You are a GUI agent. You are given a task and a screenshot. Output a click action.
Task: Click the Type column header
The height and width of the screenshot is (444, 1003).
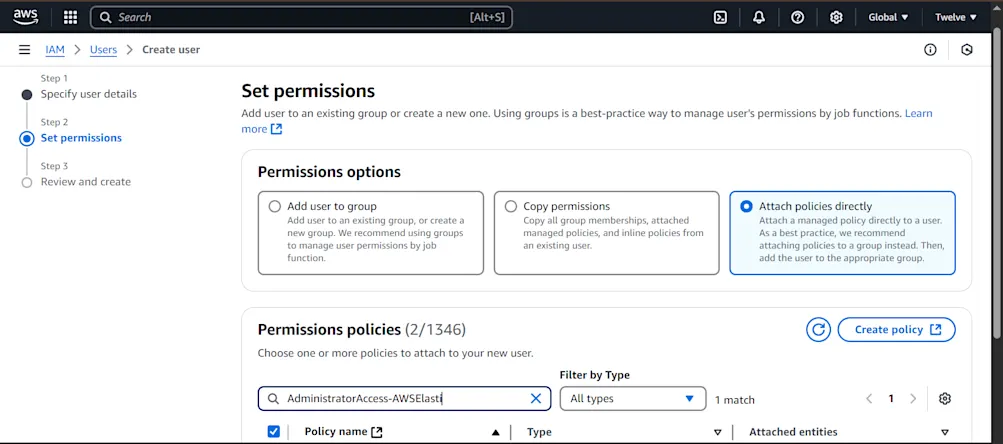(539, 432)
